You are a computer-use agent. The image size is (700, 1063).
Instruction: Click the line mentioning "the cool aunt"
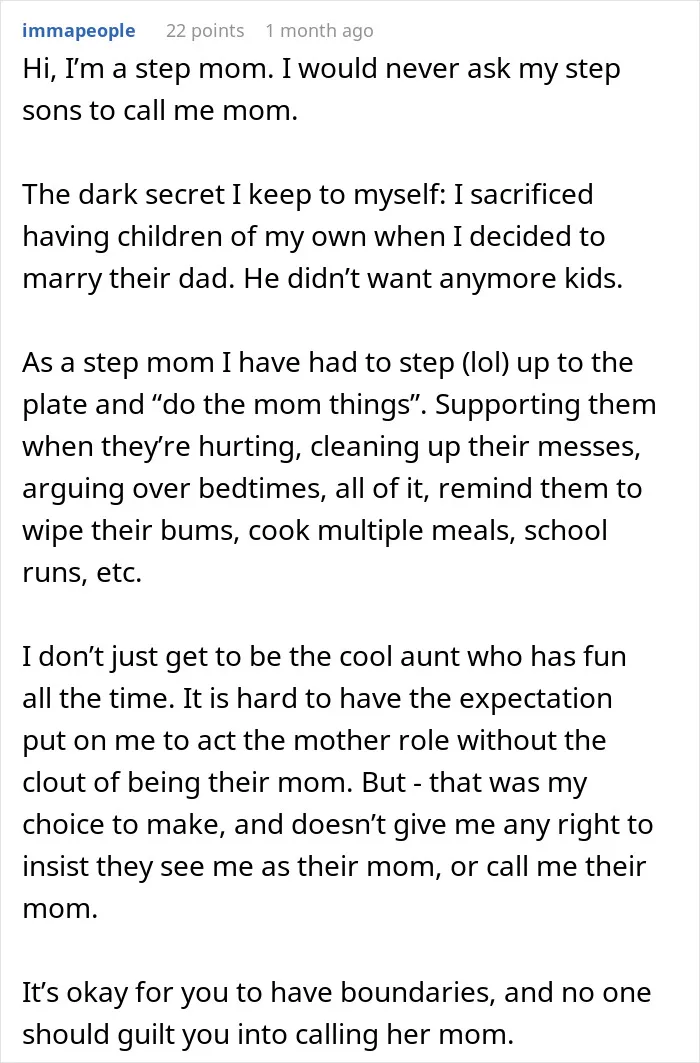[324, 657]
